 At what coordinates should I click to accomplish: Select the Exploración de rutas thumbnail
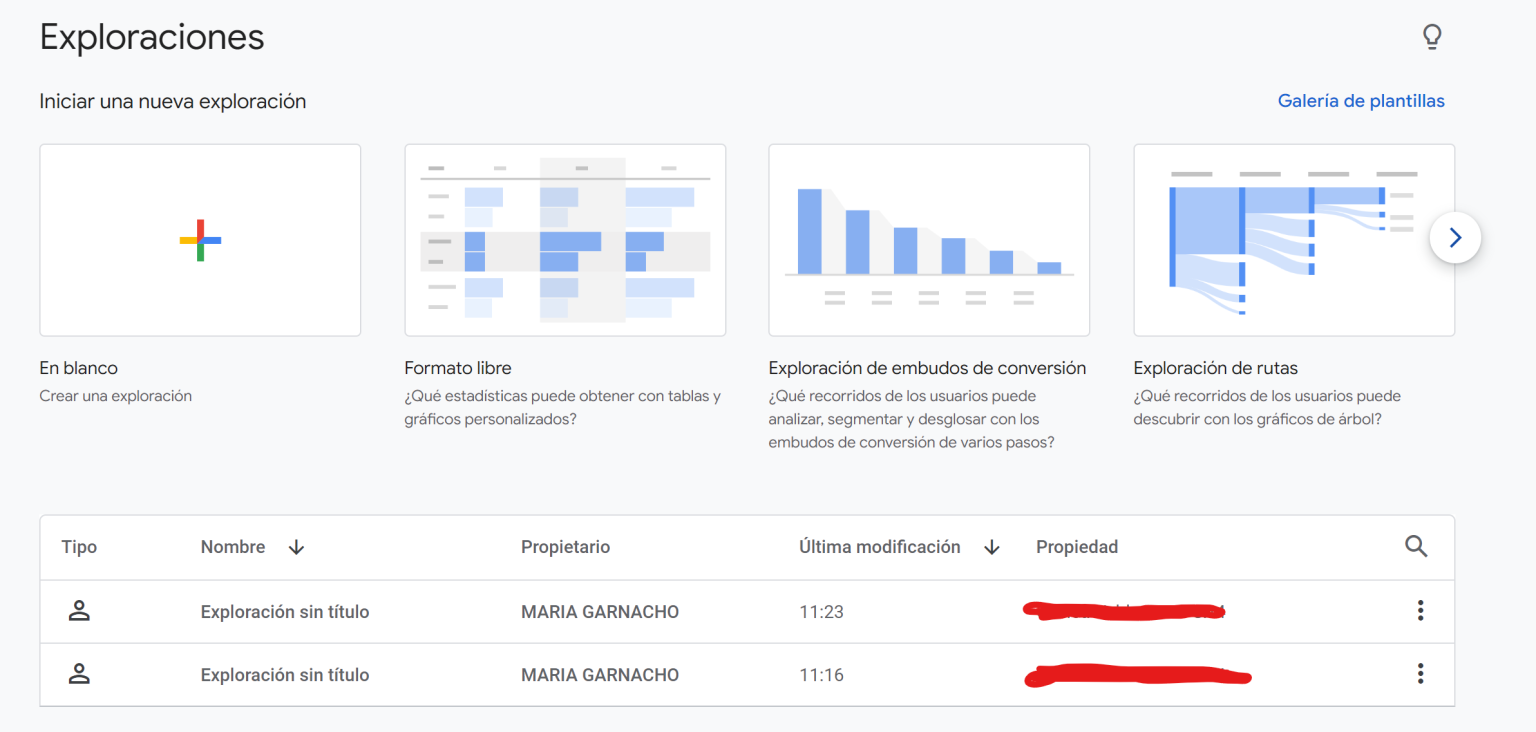click(x=1293, y=240)
